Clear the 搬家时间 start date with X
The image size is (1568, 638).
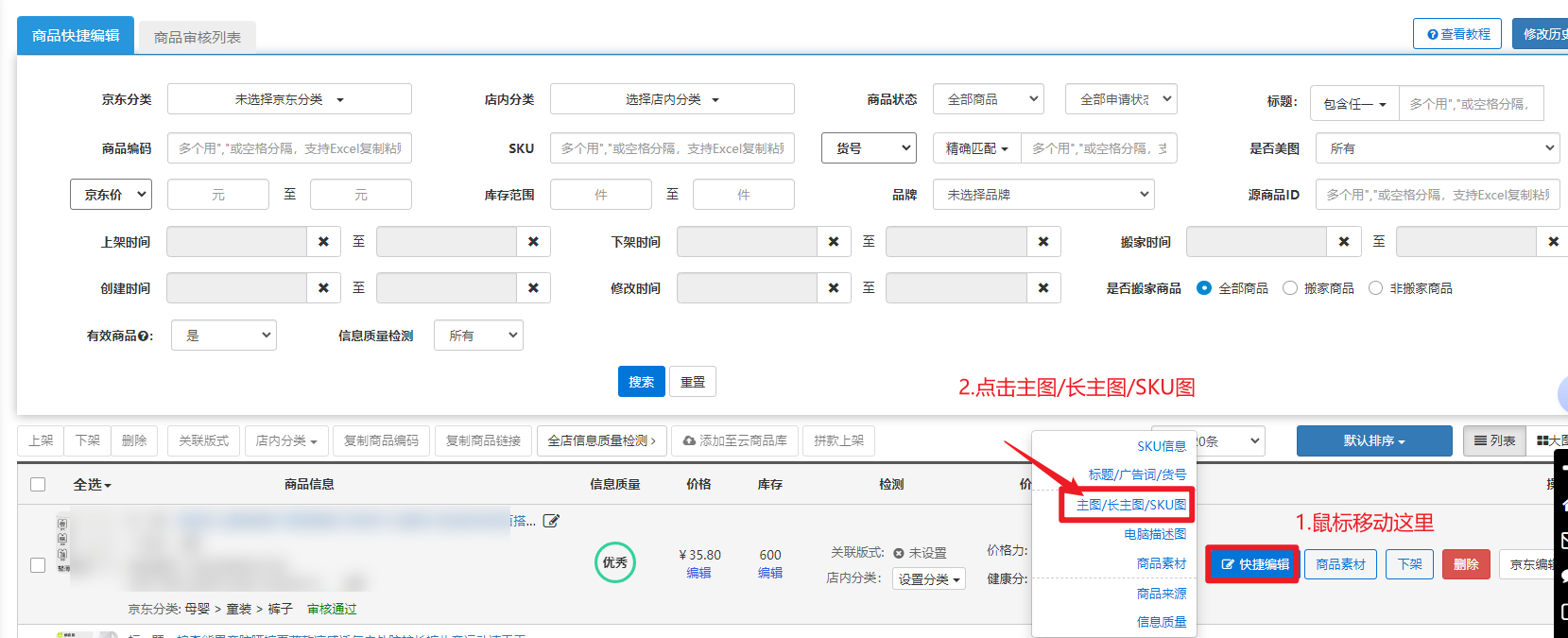click(1343, 242)
